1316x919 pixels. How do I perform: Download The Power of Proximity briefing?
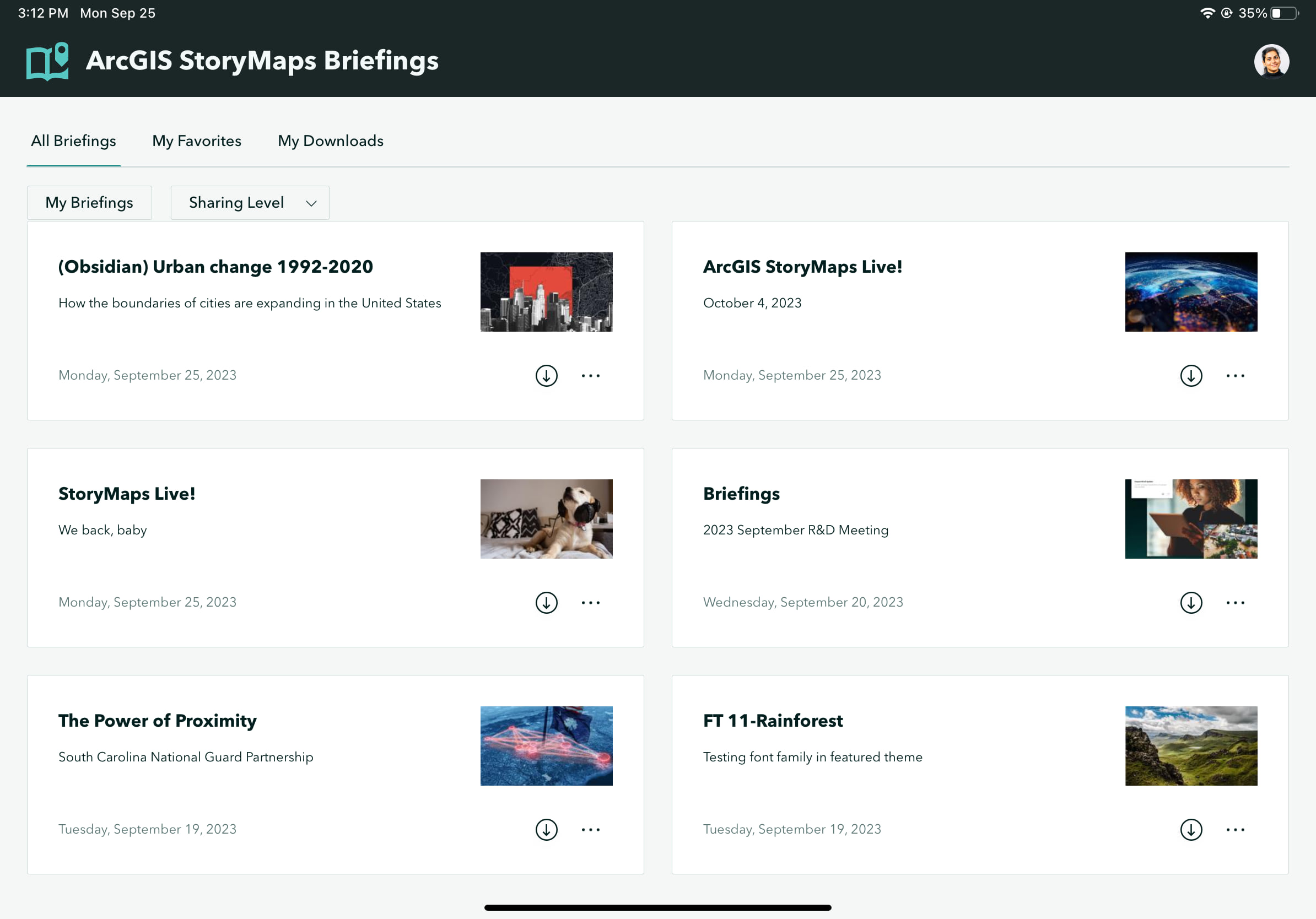[x=546, y=830]
